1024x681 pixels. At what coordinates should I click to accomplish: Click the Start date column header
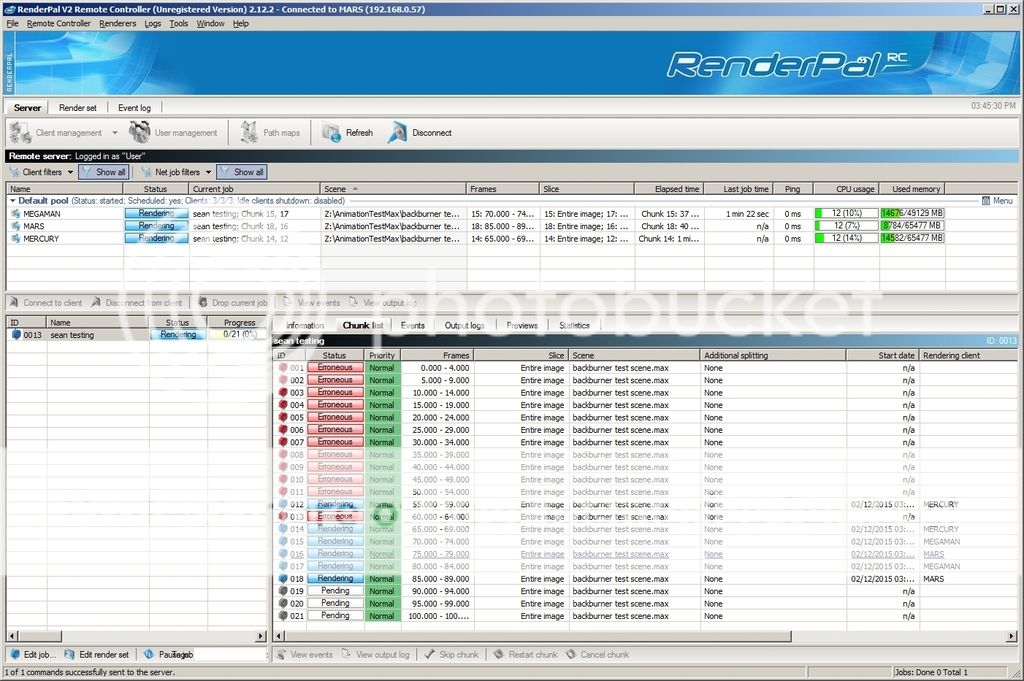point(882,355)
